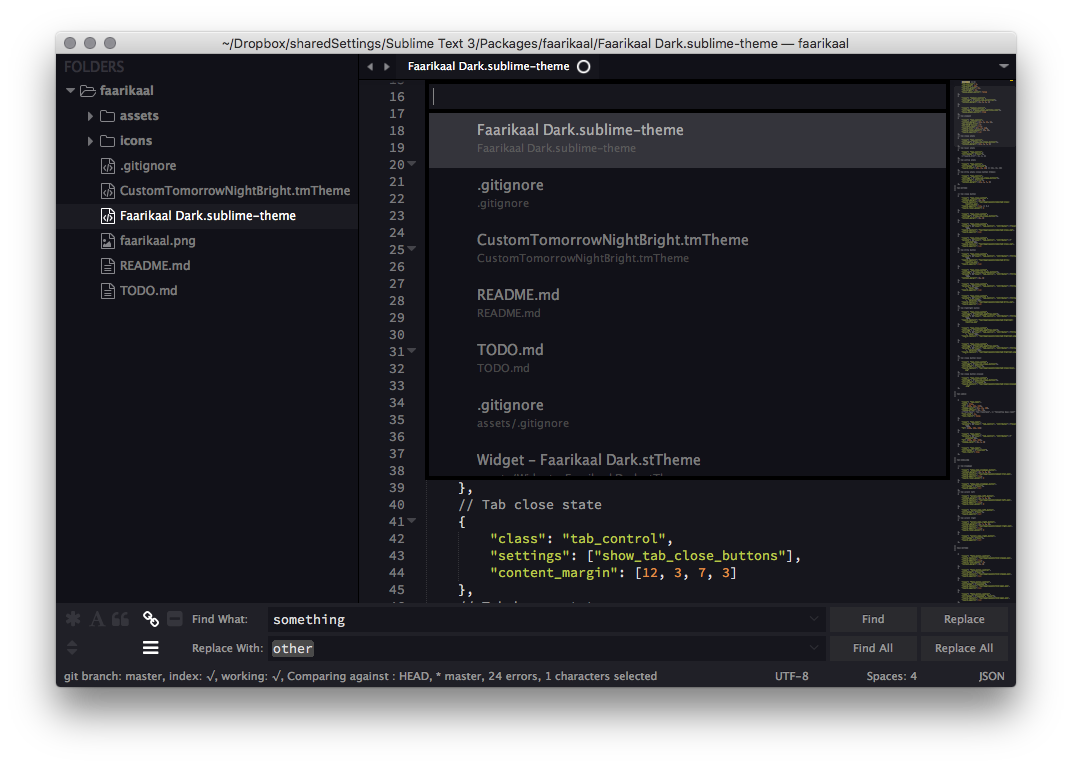Choose CustomTomorrowNightBright.tmTheme in quick panel
1072x767 pixels.
tap(687, 250)
